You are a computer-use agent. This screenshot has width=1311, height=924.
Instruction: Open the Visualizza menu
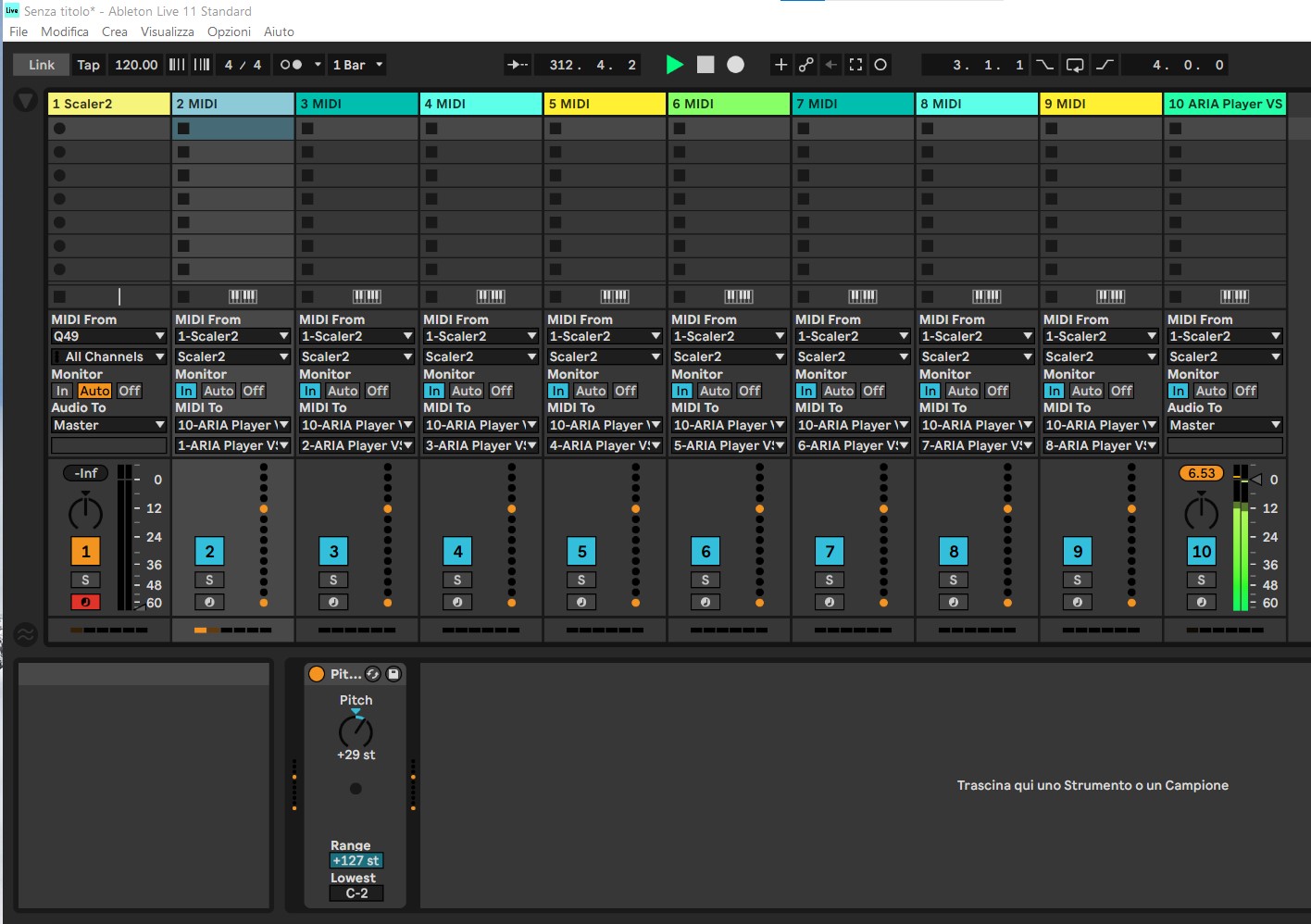click(168, 31)
